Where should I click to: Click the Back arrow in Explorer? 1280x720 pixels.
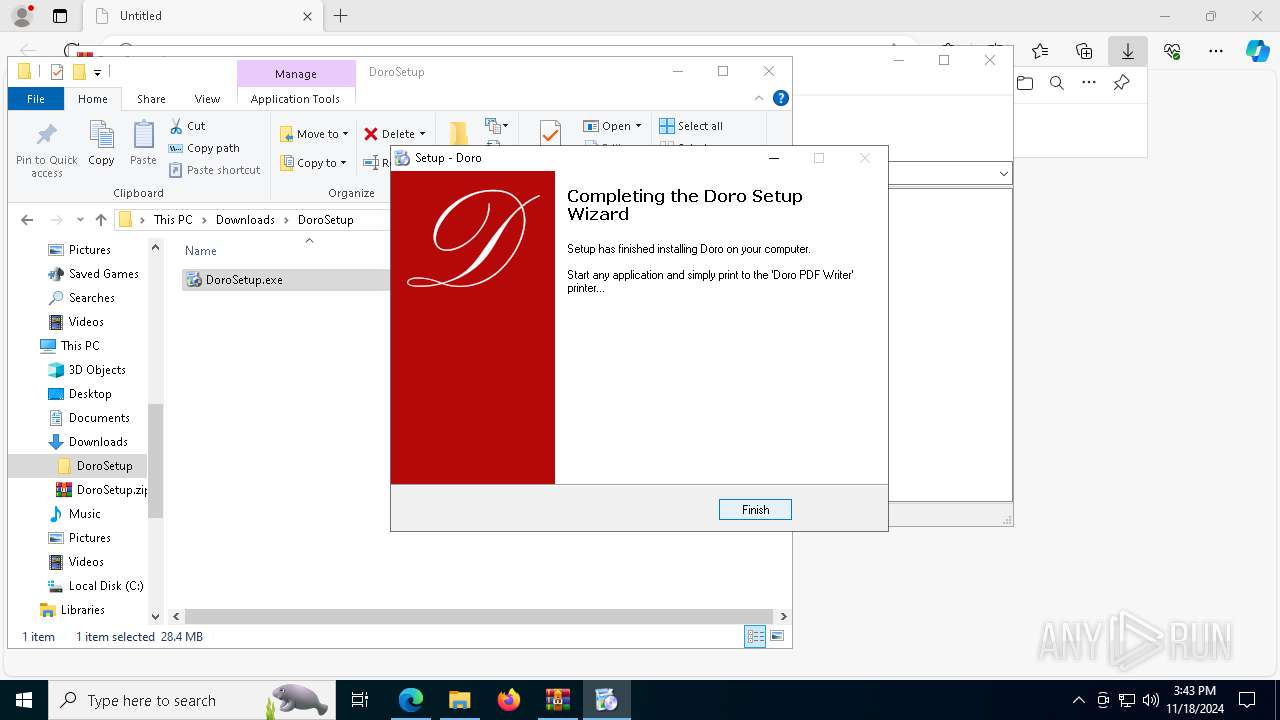(x=27, y=220)
